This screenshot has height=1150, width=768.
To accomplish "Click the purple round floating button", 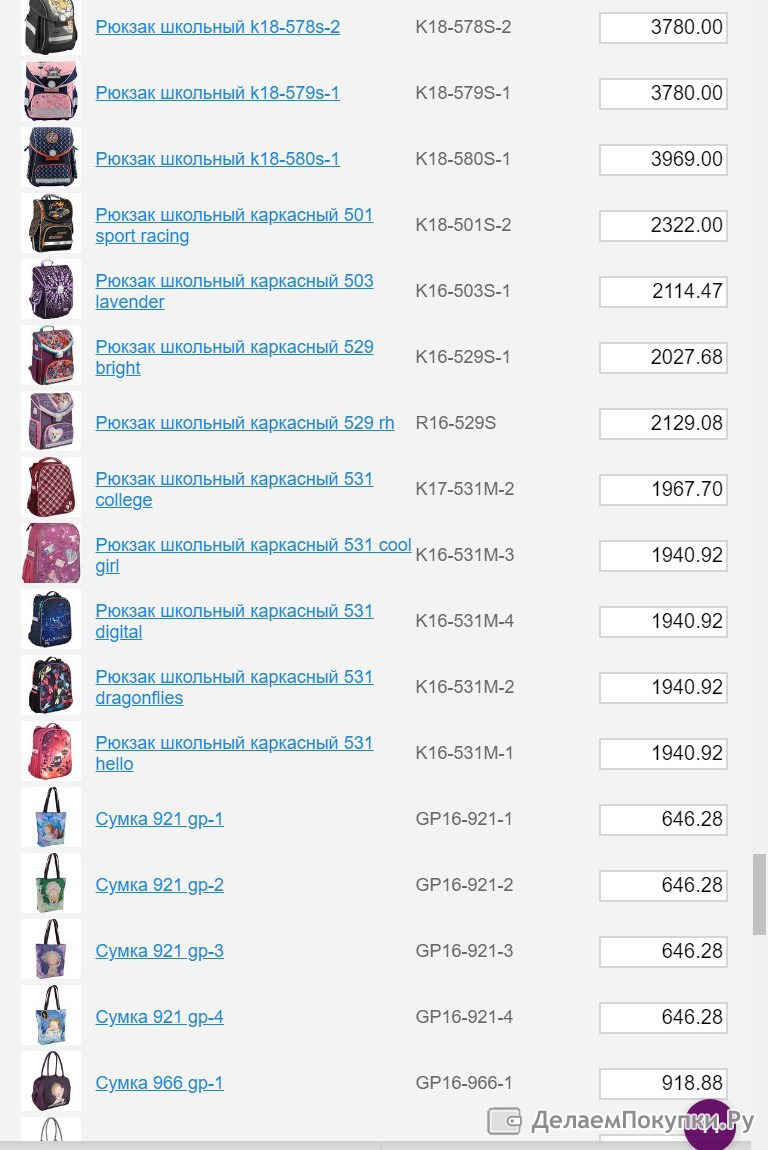I will (x=709, y=1126).
